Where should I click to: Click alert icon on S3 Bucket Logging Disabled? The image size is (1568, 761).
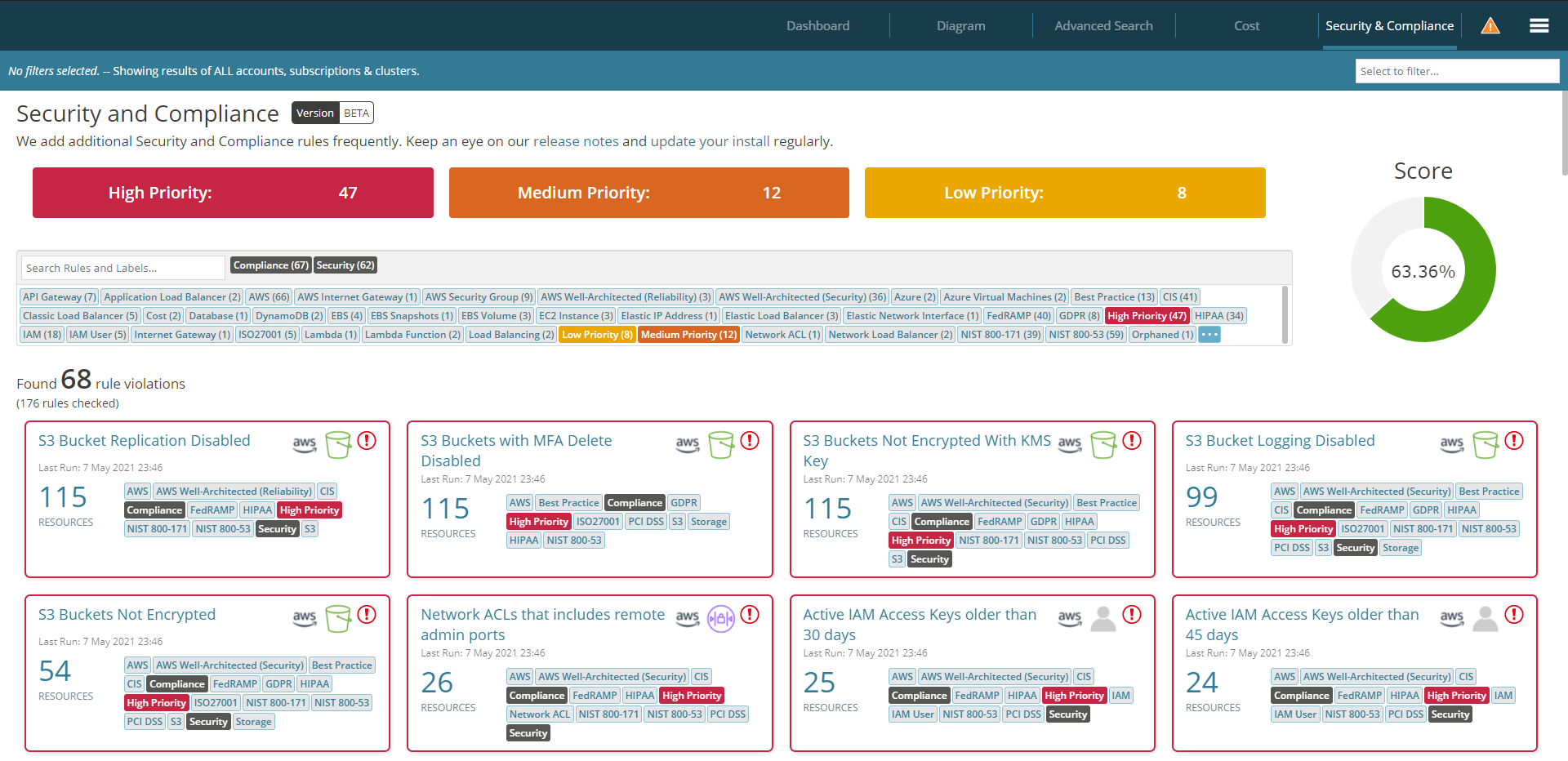(x=1514, y=441)
